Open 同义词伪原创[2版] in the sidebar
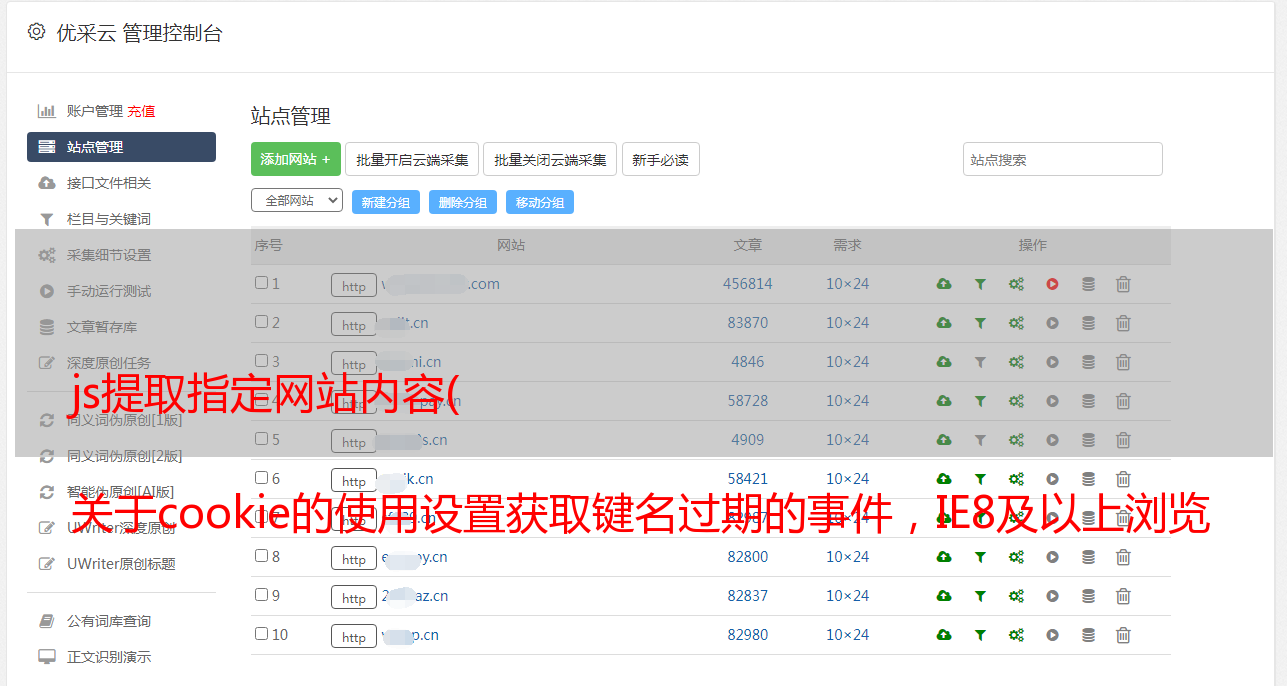 click(x=125, y=456)
